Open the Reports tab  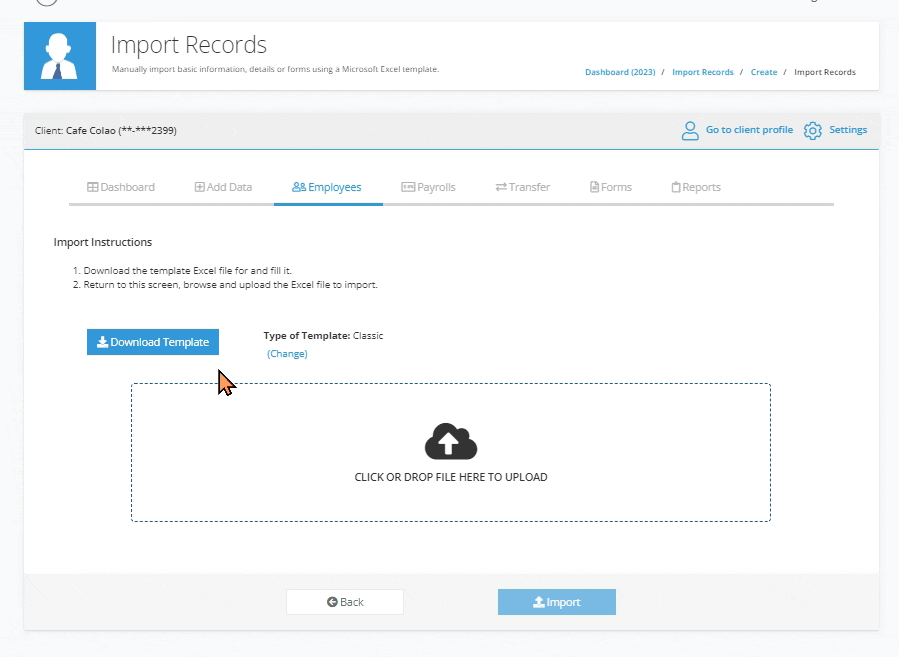[x=695, y=187]
